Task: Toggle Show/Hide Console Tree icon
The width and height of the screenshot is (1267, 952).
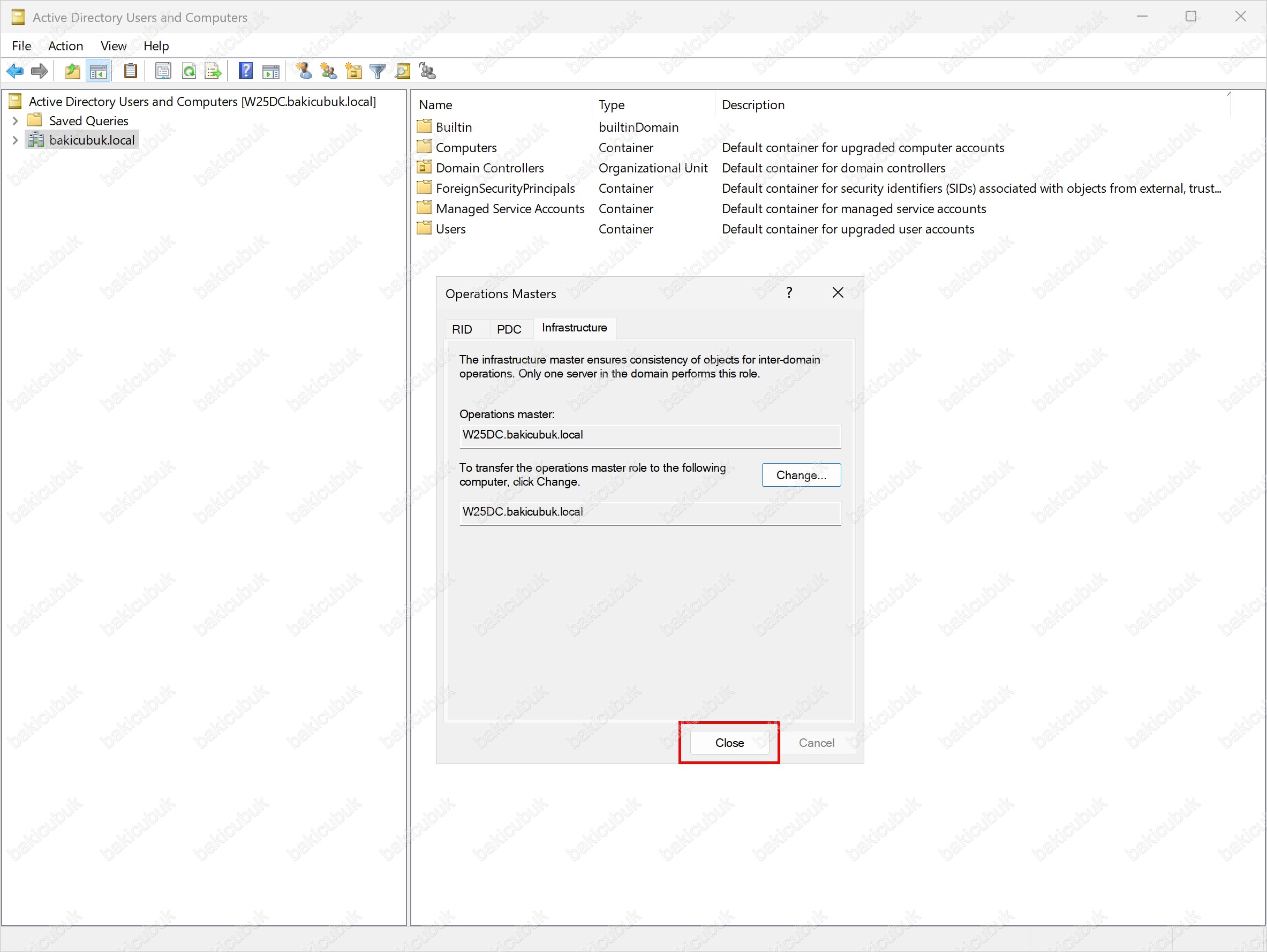Action: click(98, 72)
